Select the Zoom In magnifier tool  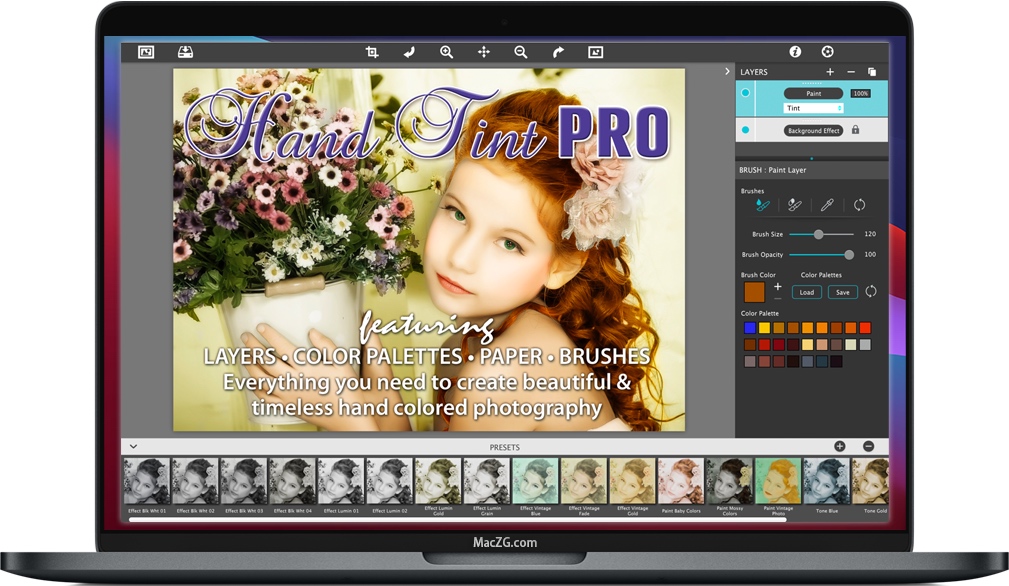(446, 51)
